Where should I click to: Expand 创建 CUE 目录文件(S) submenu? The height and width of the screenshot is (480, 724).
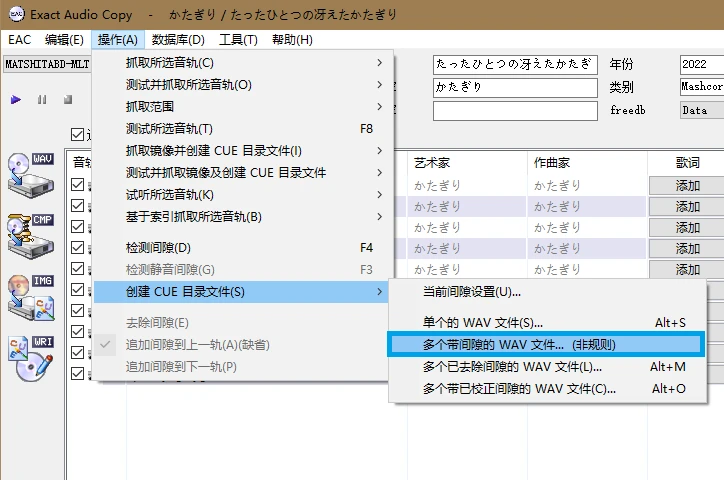pyautogui.click(x=243, y=292)
